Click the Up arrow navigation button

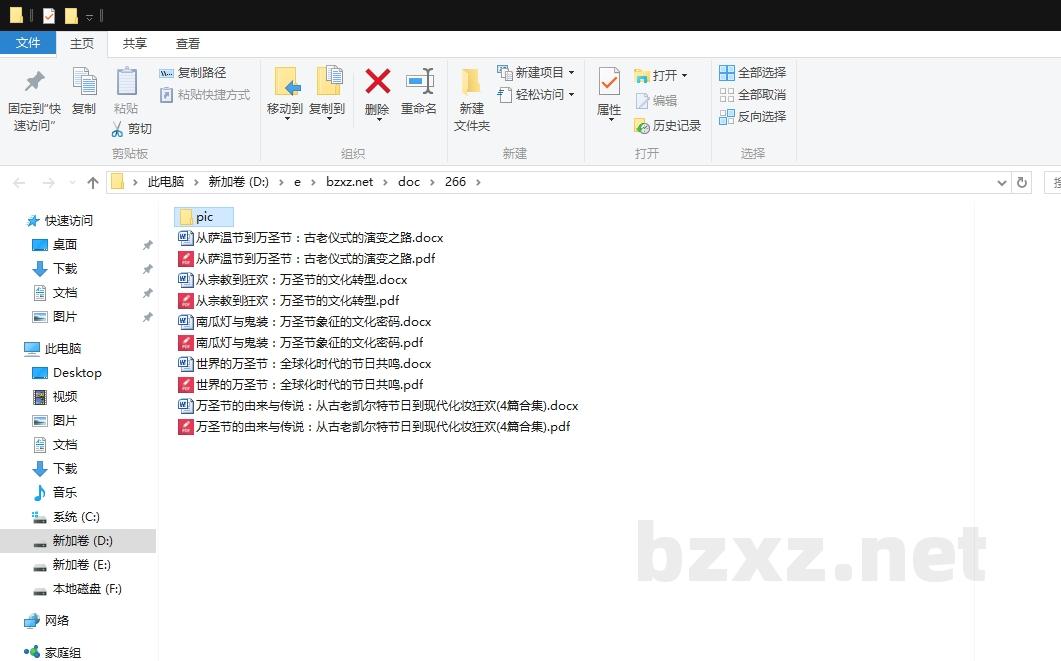click(x=93, y=182)
